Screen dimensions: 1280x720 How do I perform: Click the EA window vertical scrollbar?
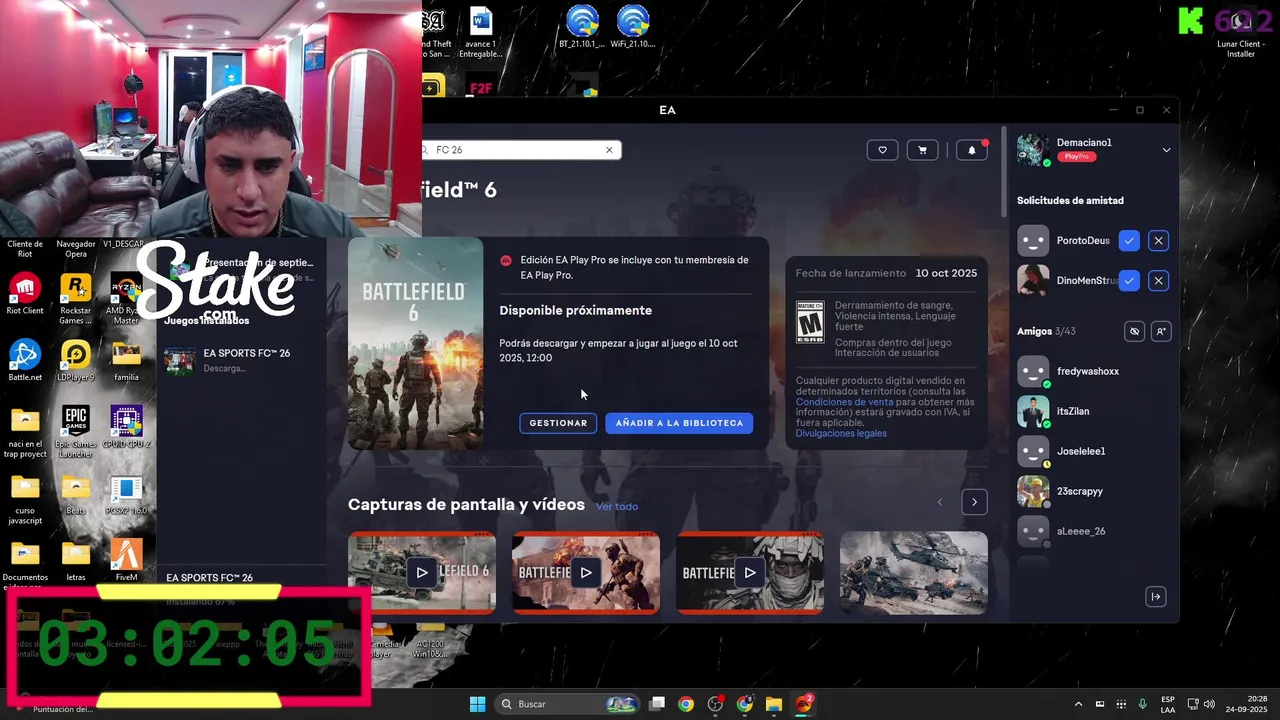[x=1004, y=170]
